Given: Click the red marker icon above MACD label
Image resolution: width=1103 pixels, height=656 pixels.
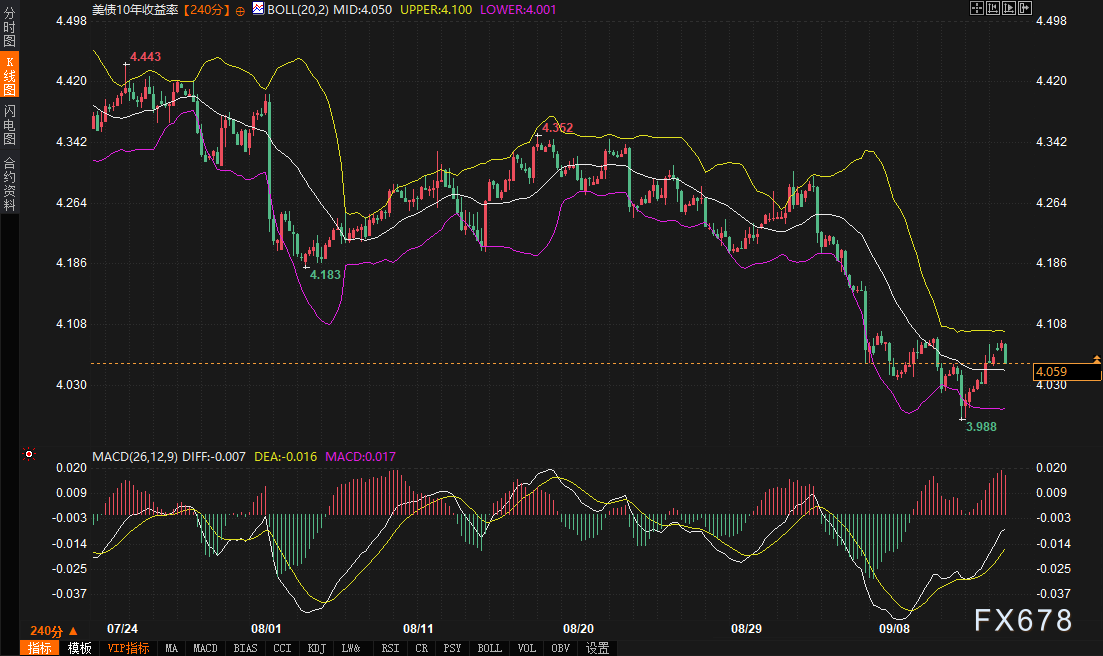Looking at the screenshot, I should click(x=28, y=454).
